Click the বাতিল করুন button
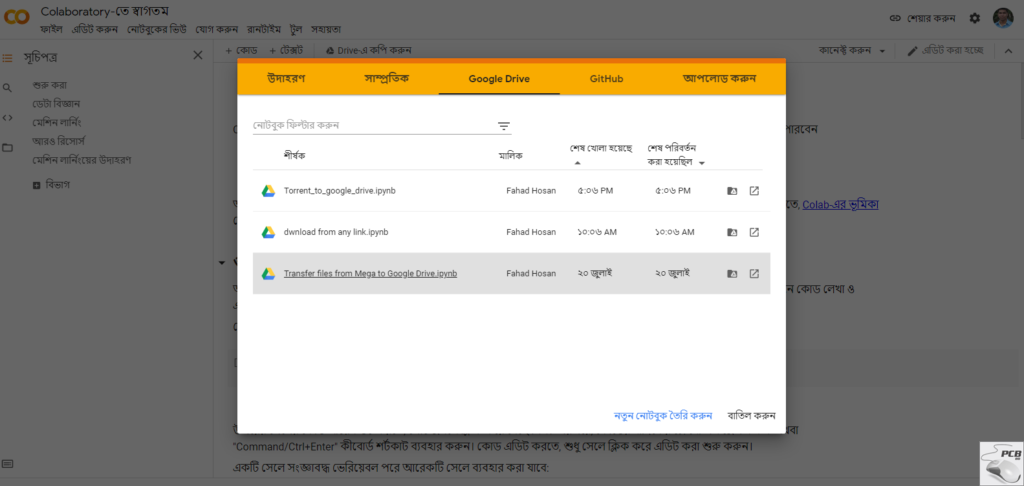 pos(751,415)
